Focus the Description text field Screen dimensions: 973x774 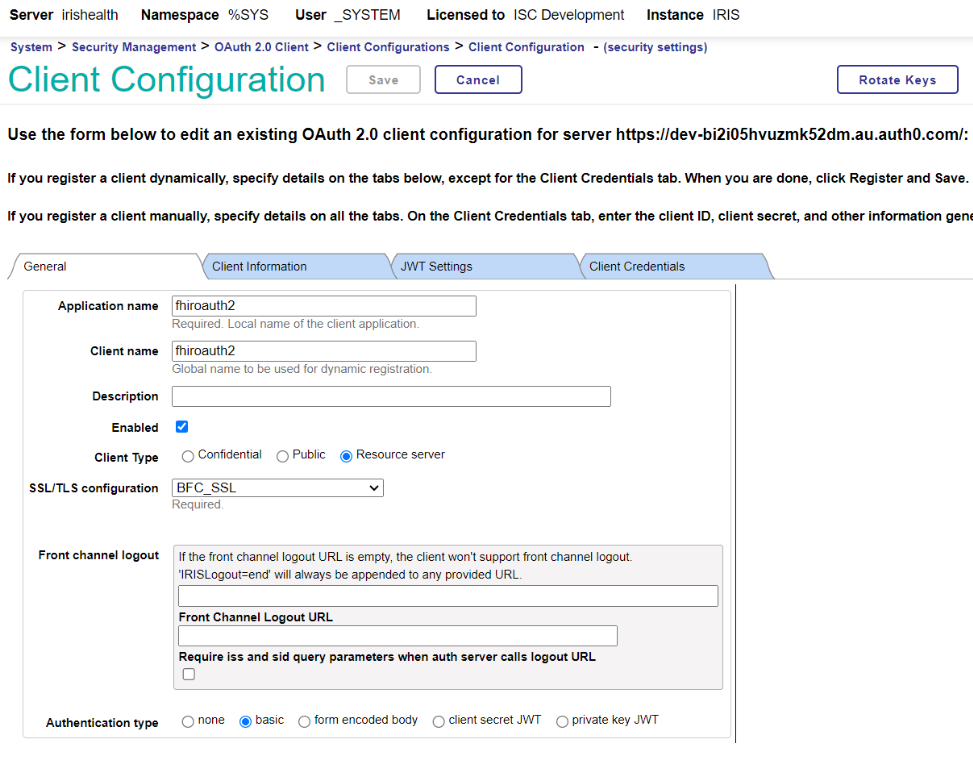pyautogui.click(x=391, y=397)
